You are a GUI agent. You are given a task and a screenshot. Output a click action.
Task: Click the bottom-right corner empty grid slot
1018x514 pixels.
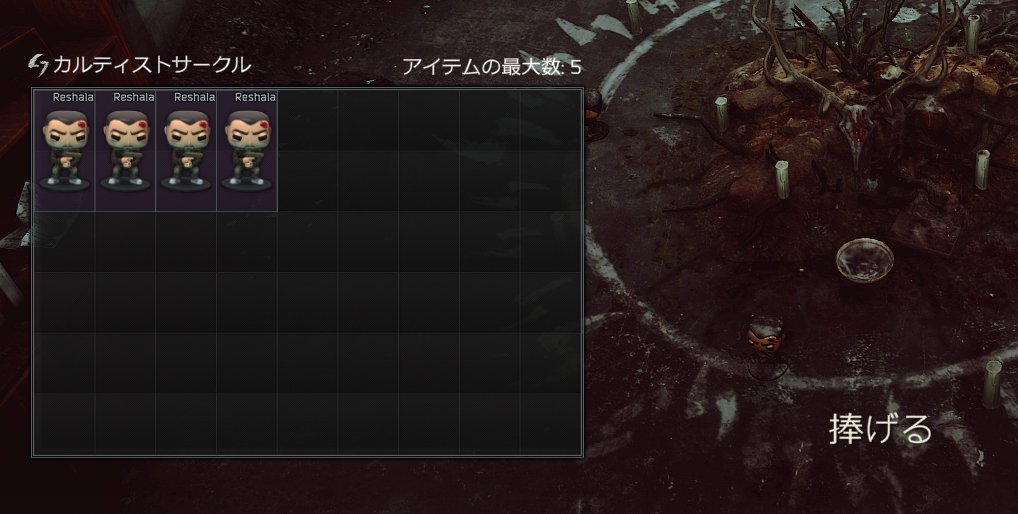pyautogui.click(x=551, y=424)
